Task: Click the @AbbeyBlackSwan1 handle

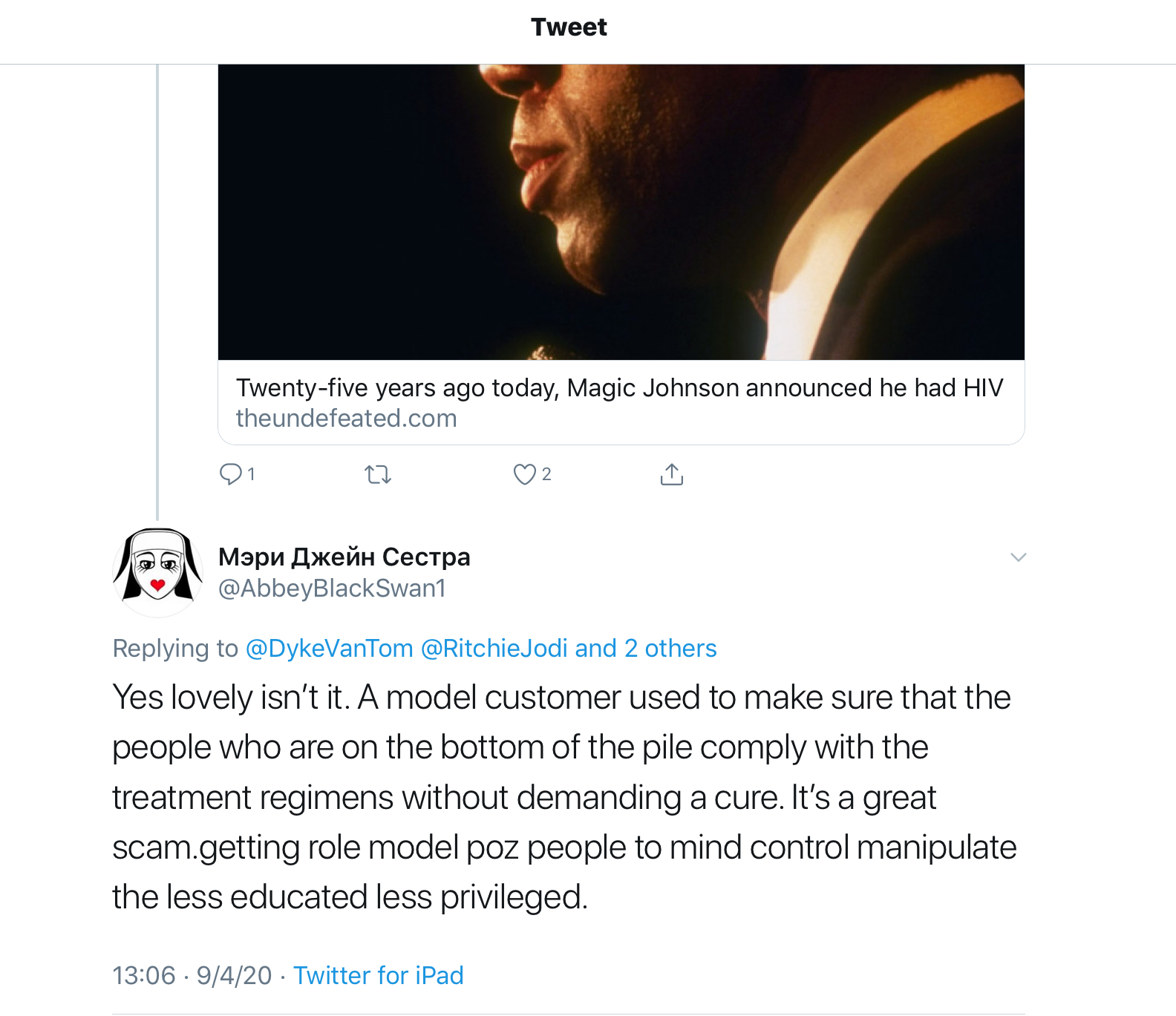Action: (x=332, y=589)
